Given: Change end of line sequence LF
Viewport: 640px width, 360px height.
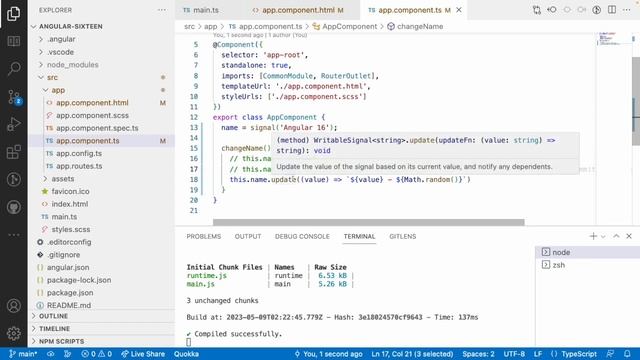Looking at the screenshot, I should click(x=538, y=354).
